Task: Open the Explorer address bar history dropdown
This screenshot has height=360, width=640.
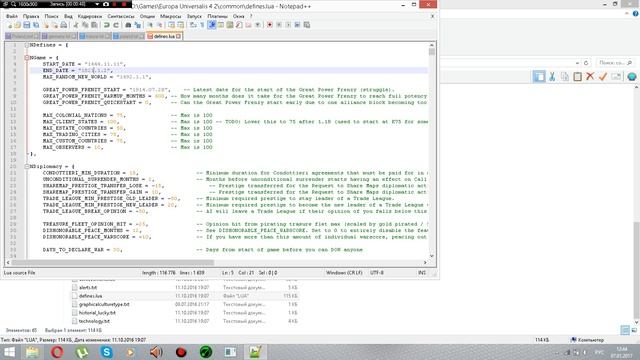Action: tap(577, 63)
